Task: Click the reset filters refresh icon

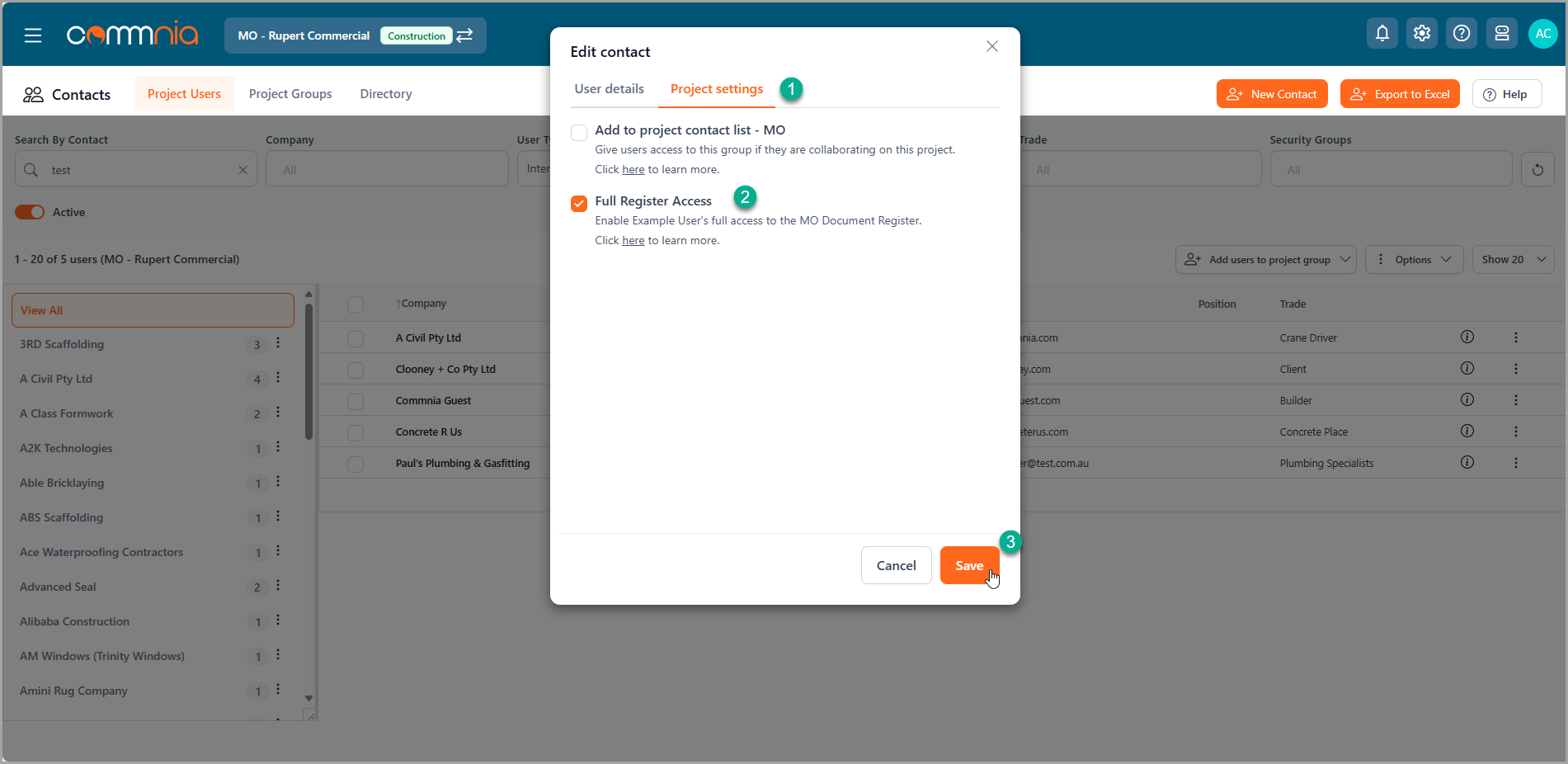Action: (x=1537, y=170)
